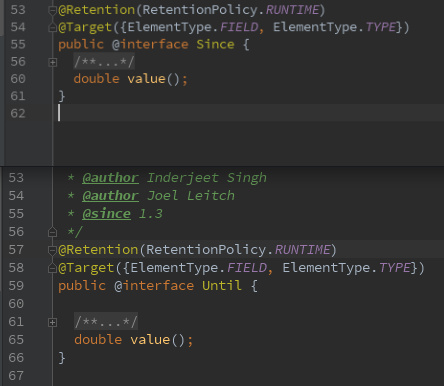This screenshot has width=444, height=386.
Task: Collapse Javadoc fold end at line 56 lower pane
Action: pos(52,232)
